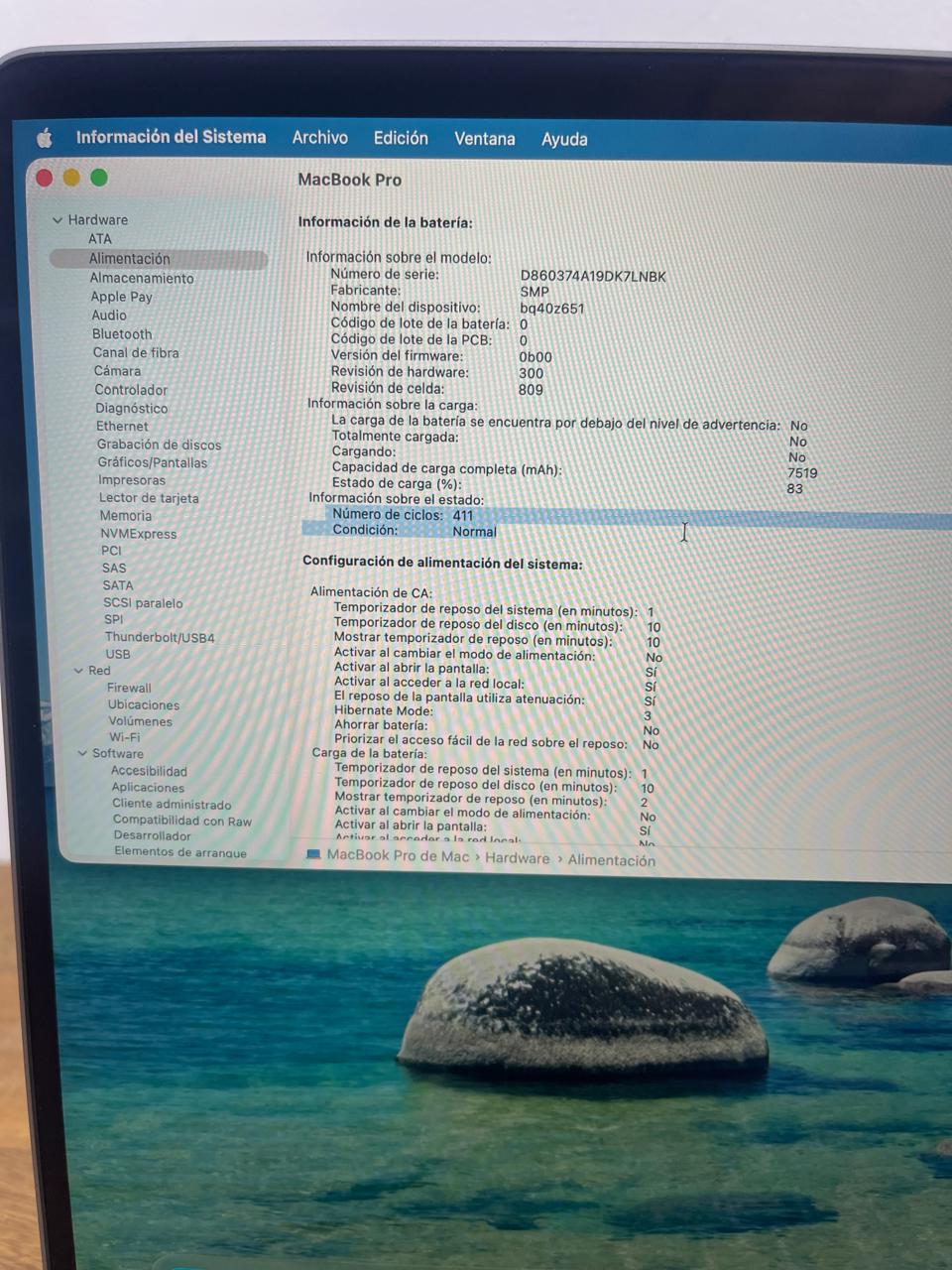Select Grabación de discos item
The width and height of the screenshot is (952, 1270).
pyautogui.click(x=159, y=444)
